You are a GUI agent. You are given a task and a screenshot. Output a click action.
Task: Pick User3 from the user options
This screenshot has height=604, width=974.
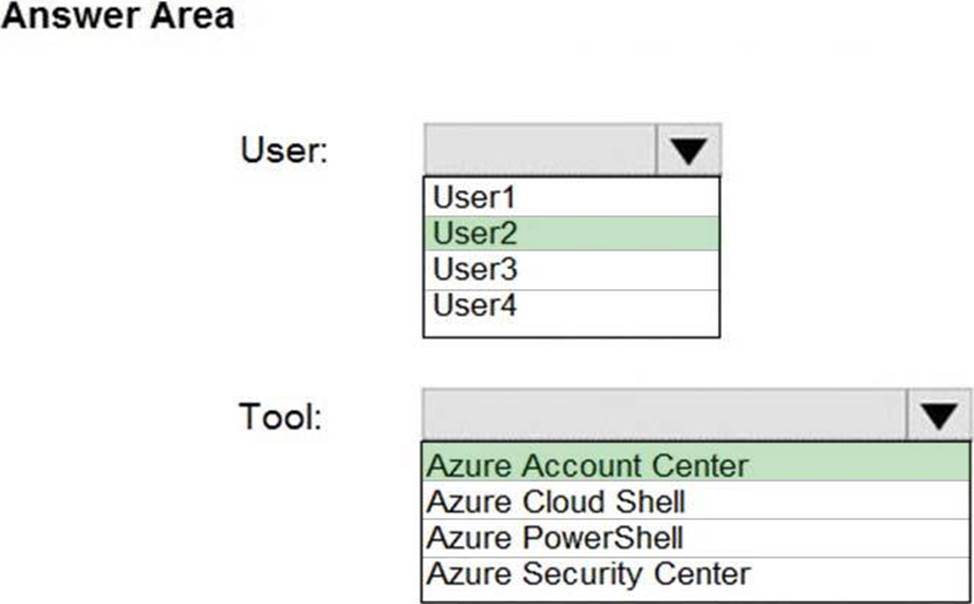pos(475,270)
